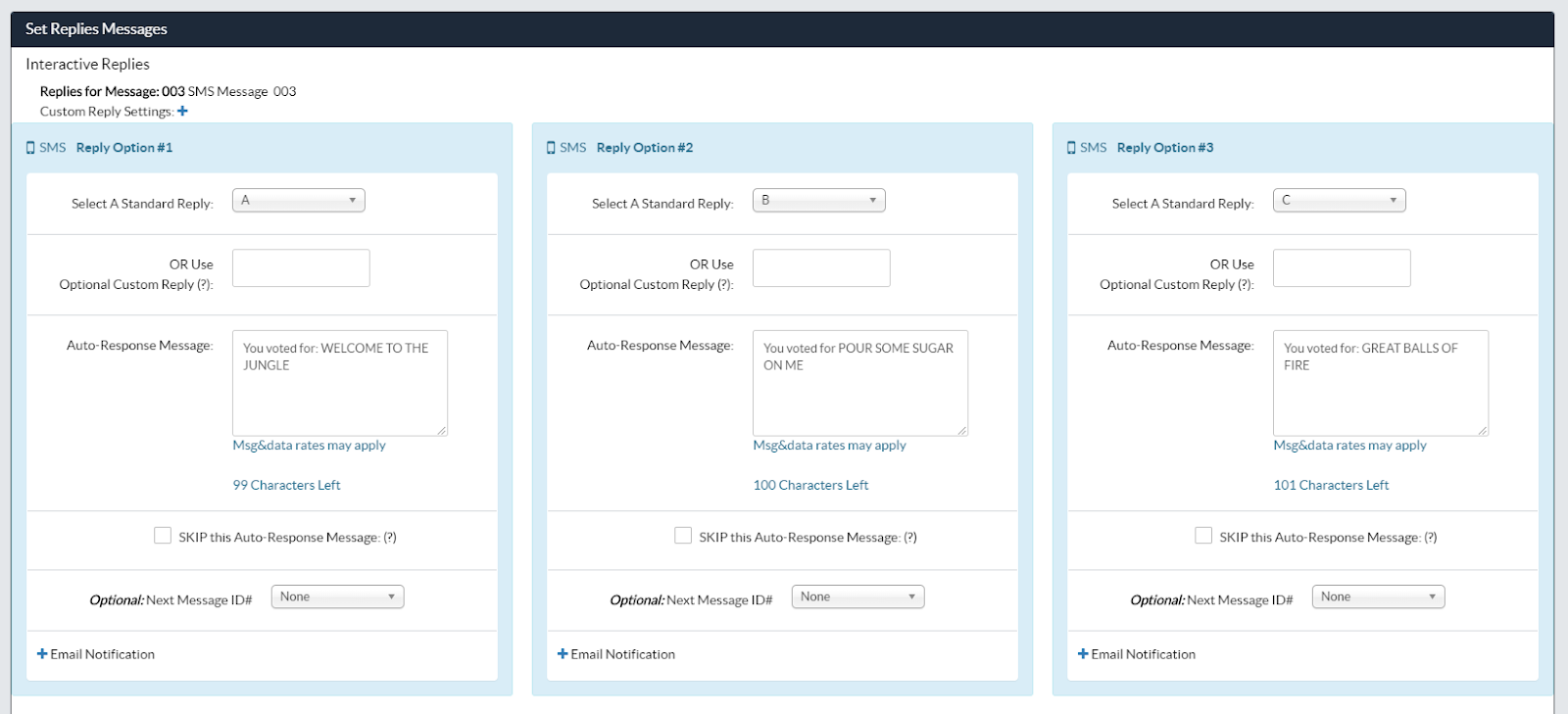Open Email Notification link in Option #2
This screenshot has height=714, width=1568.
pos(623,654)
